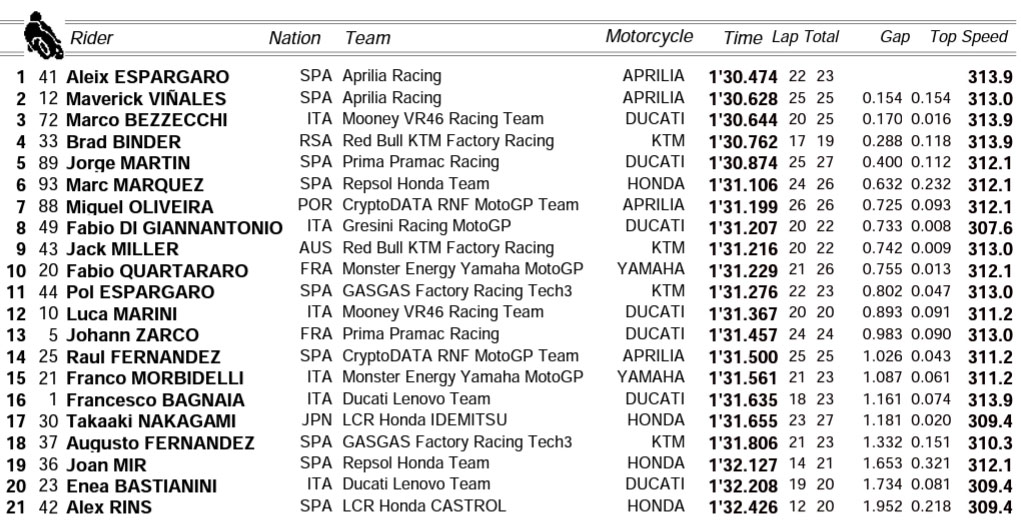Click Brad BINDER's lap time 1'30.762
The height and width of the screenshot is (522, 1021).
pos(743,142)
